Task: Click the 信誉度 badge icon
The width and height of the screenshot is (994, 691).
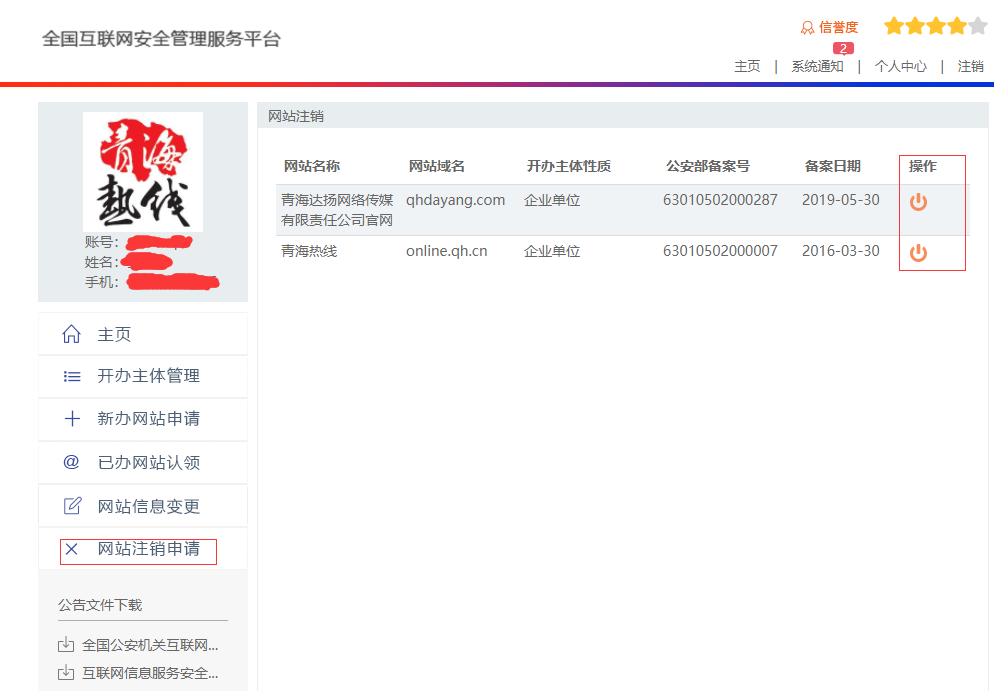Action: [x=807, y=28]
